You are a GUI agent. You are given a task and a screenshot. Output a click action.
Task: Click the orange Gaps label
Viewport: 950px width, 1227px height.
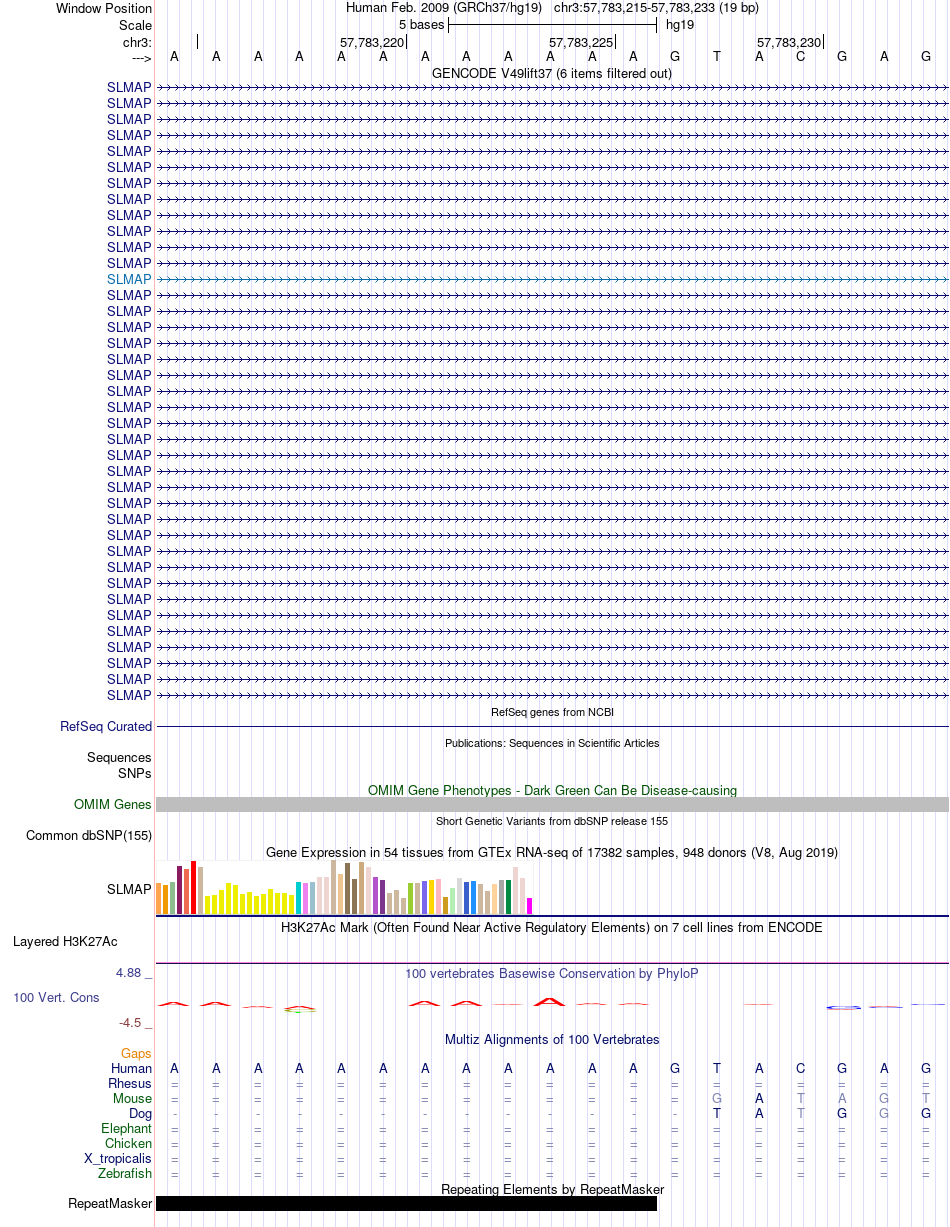tap(136, 1053)
